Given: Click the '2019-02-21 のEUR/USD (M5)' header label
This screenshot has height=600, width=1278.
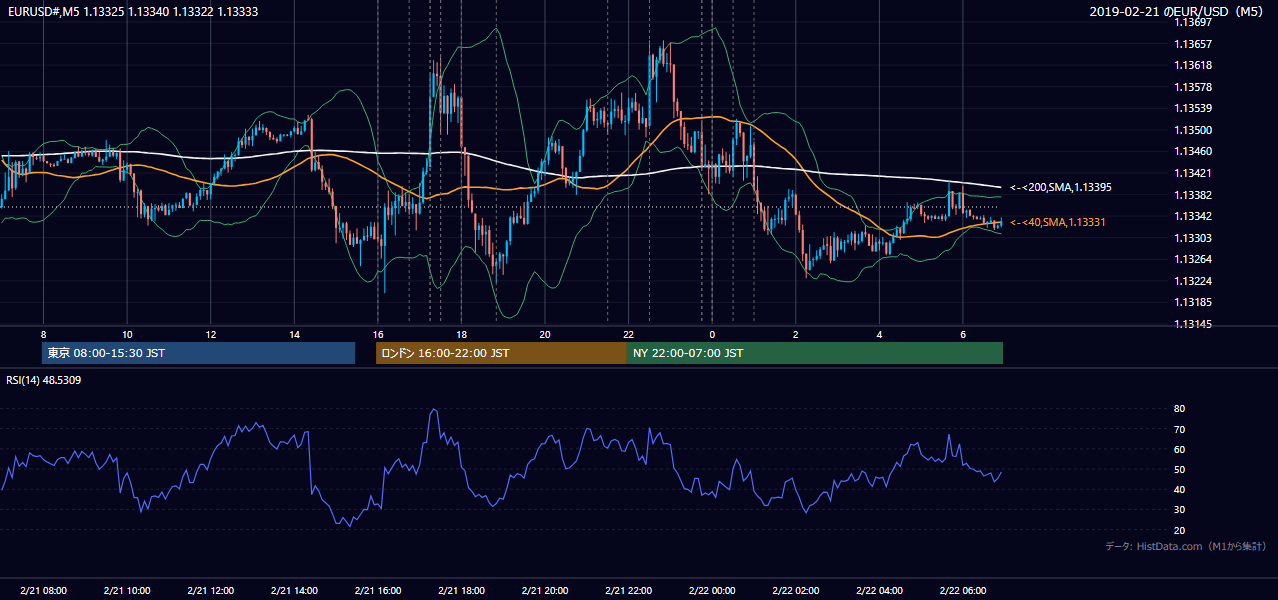Looking at the screenshot, I should pos(1177,11).
